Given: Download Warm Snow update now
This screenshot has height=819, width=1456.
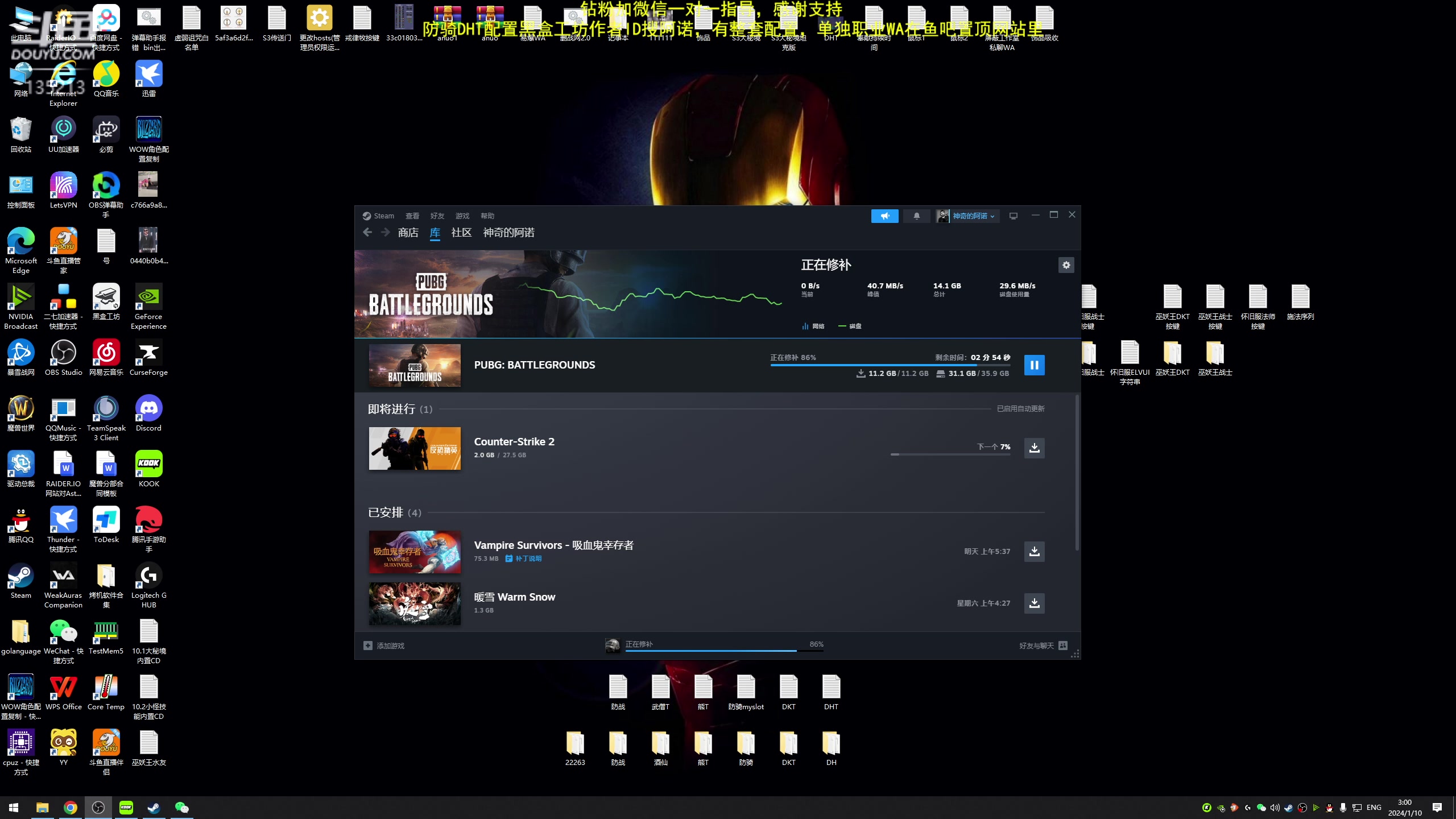Looking at the screenshot, I should point(1034,603).
